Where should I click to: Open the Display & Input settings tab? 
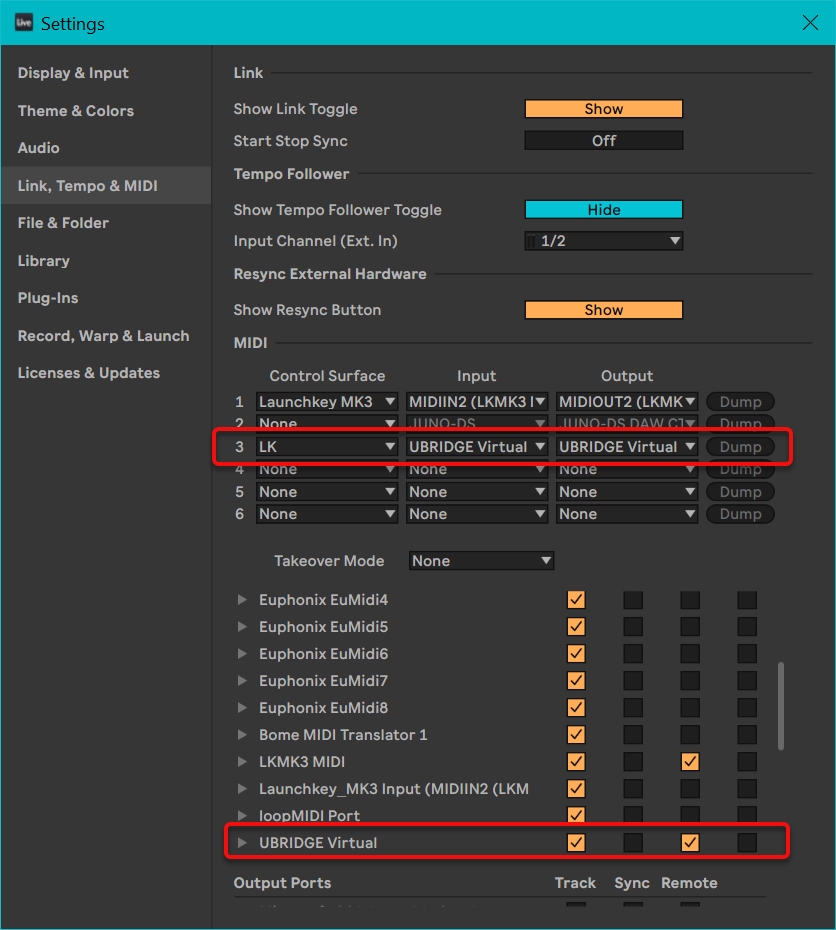click(73, 73)
